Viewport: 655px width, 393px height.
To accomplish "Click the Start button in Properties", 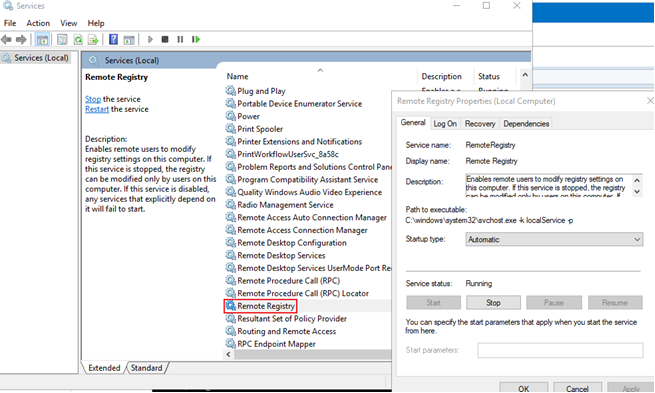I will 434,302.
